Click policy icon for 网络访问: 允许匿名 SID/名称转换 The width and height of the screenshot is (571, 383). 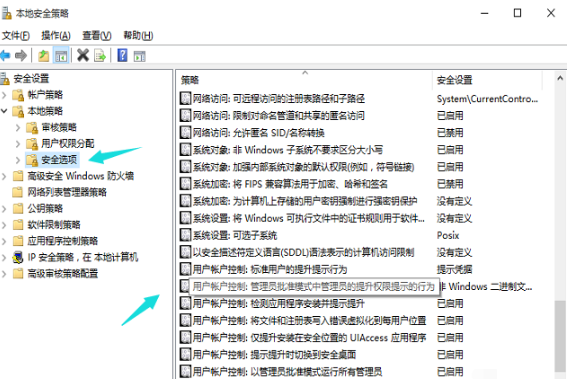point(185,133)
